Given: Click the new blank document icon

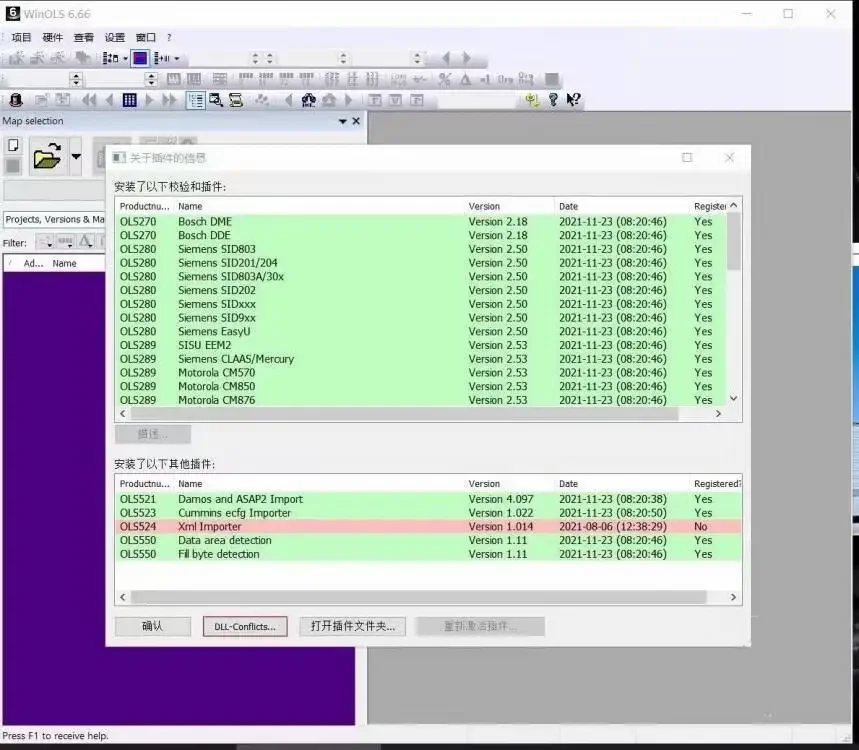Looking at the screenshot, I should [13, 145].
